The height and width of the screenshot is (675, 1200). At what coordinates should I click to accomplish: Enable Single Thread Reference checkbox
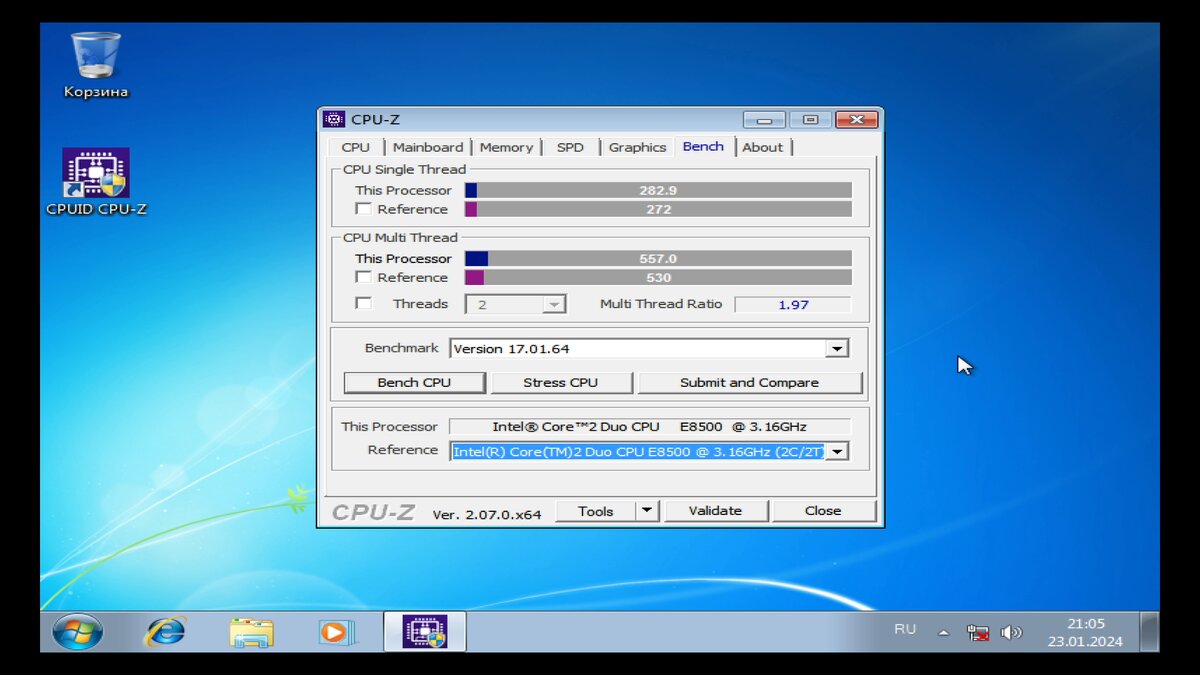pos(364,209)
